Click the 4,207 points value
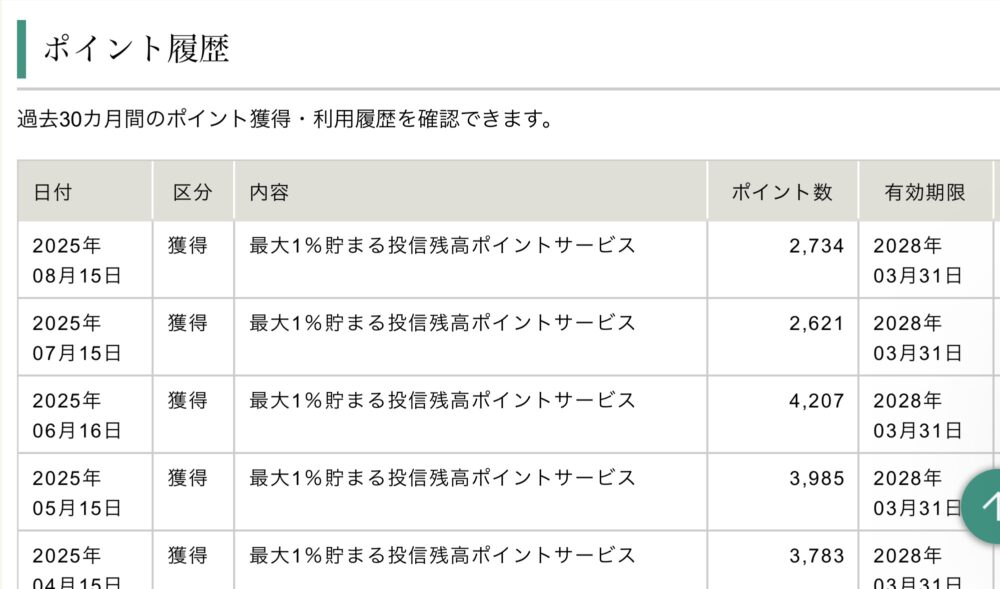This screenshot has width=1000, height=589. tap(816, 401)
